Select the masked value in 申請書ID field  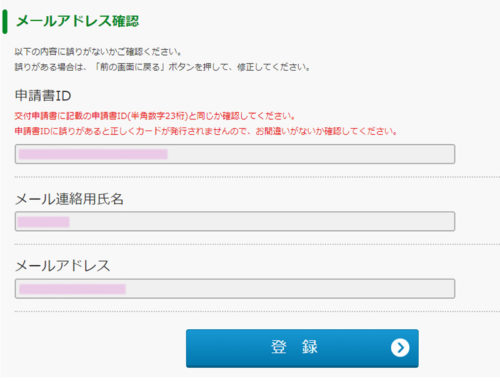(93, 154)
